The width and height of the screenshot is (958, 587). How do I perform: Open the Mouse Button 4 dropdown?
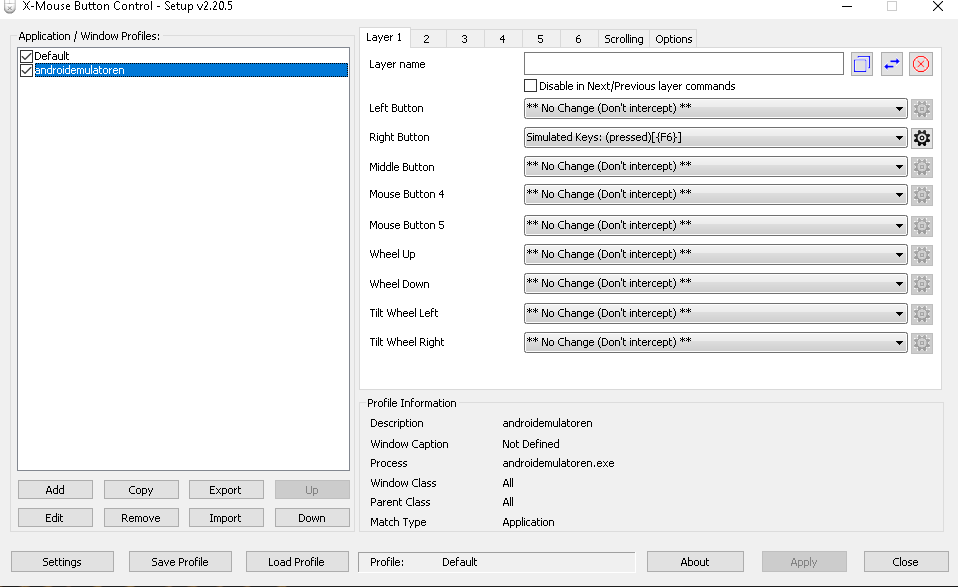[x=715, y=194]
